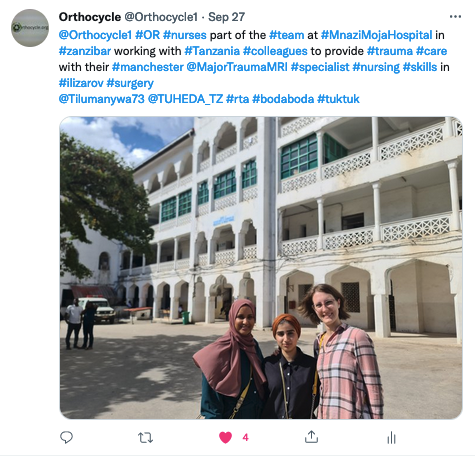Click the @Orthocycle1 handle beside the name

click(x=161, y=17)
